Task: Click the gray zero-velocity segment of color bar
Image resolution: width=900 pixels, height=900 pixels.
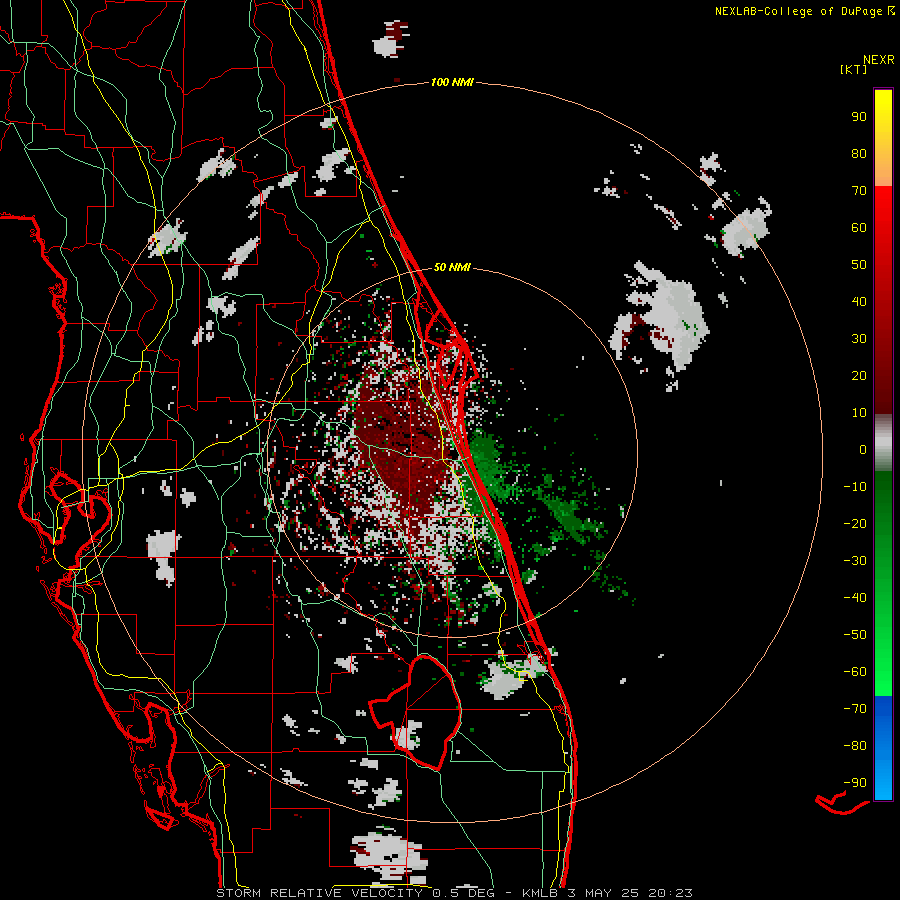Action: [x=883, y=443]
